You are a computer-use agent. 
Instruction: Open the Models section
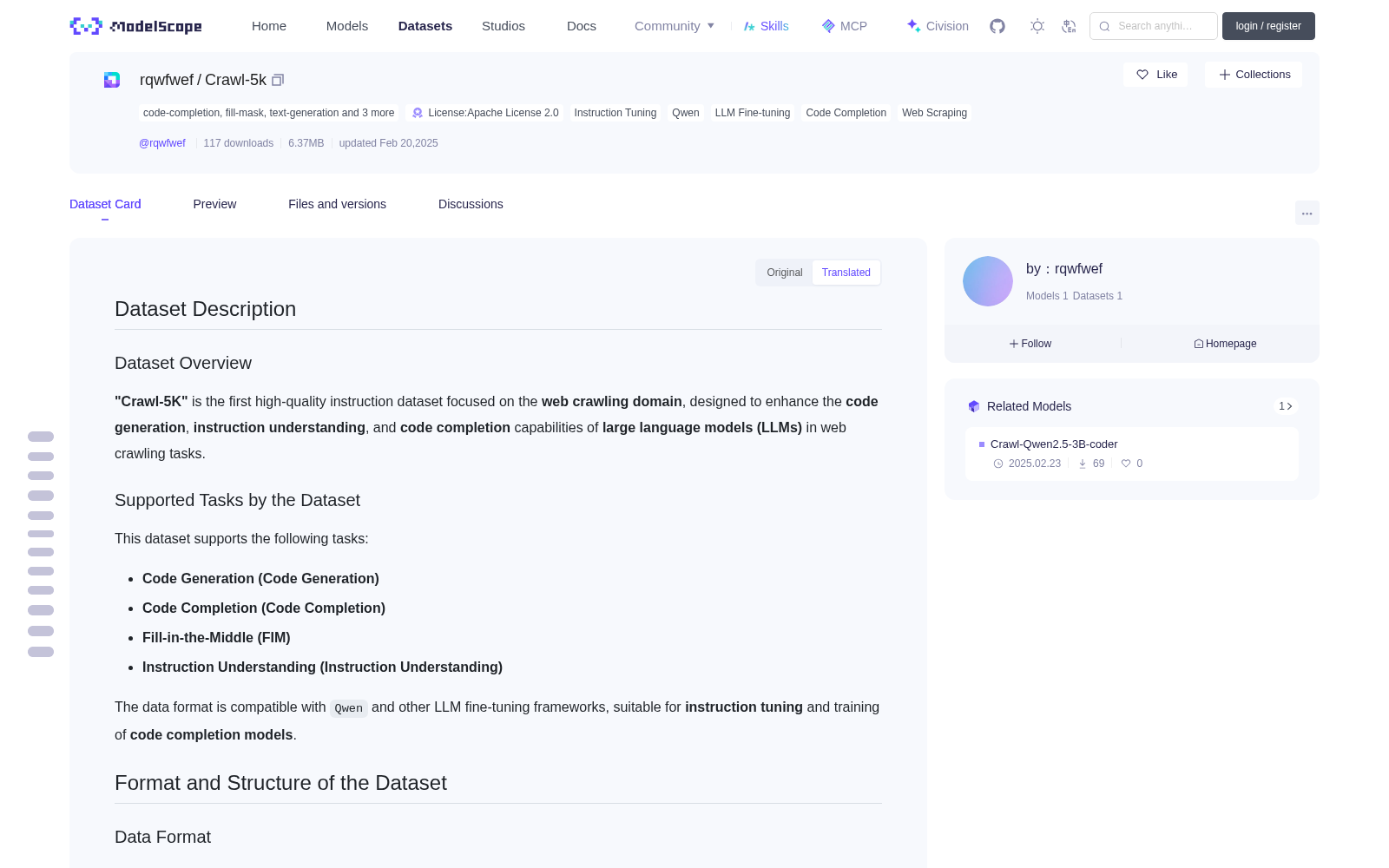pyautogui.click(x=347, y=26)
